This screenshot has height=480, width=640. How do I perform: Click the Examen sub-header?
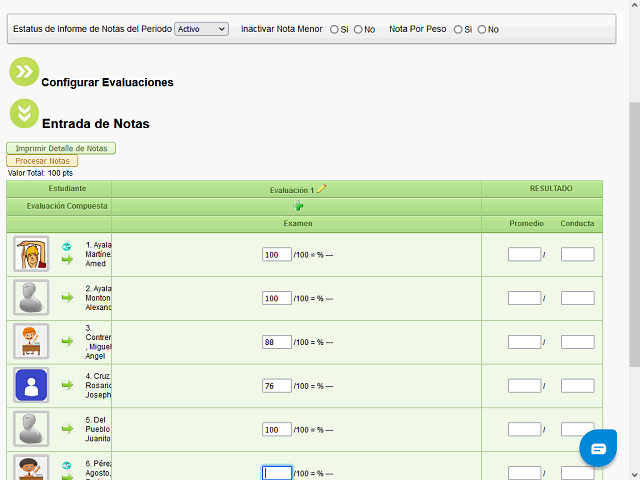point(298,224)
